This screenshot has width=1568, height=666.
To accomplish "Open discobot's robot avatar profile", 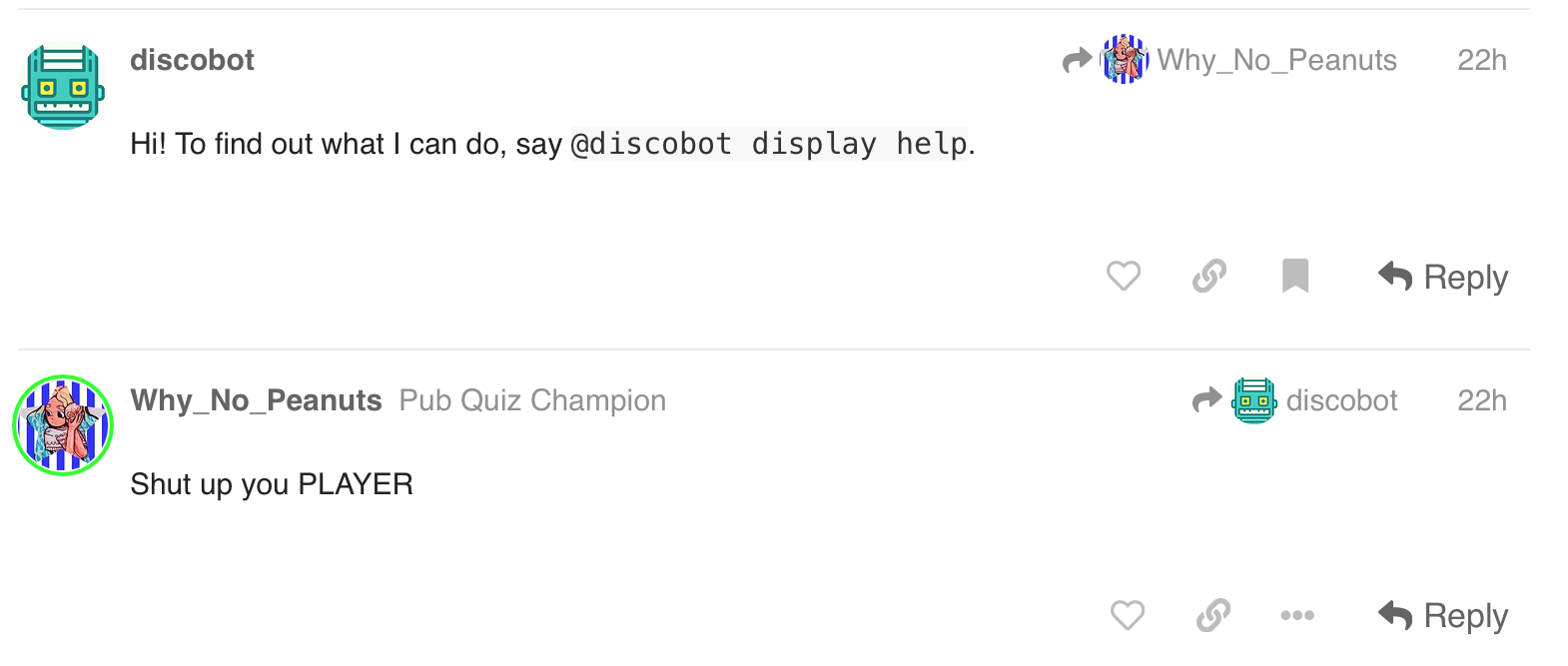I will (x=63, y=87).
